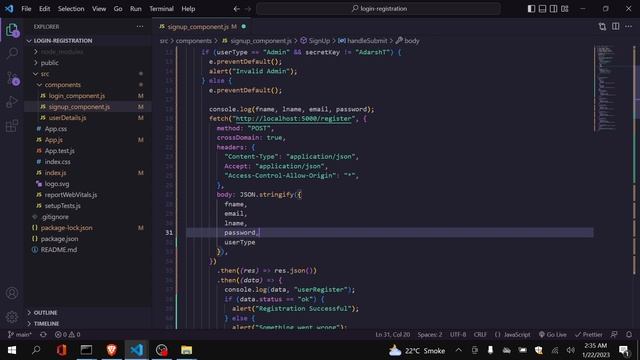Click the login-registration command center search box

[x=379, y=9]
